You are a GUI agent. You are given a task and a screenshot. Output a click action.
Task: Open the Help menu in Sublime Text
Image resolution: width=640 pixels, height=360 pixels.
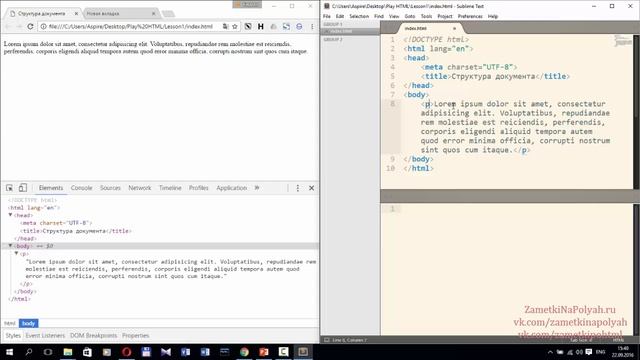click(x=493, y=16)
